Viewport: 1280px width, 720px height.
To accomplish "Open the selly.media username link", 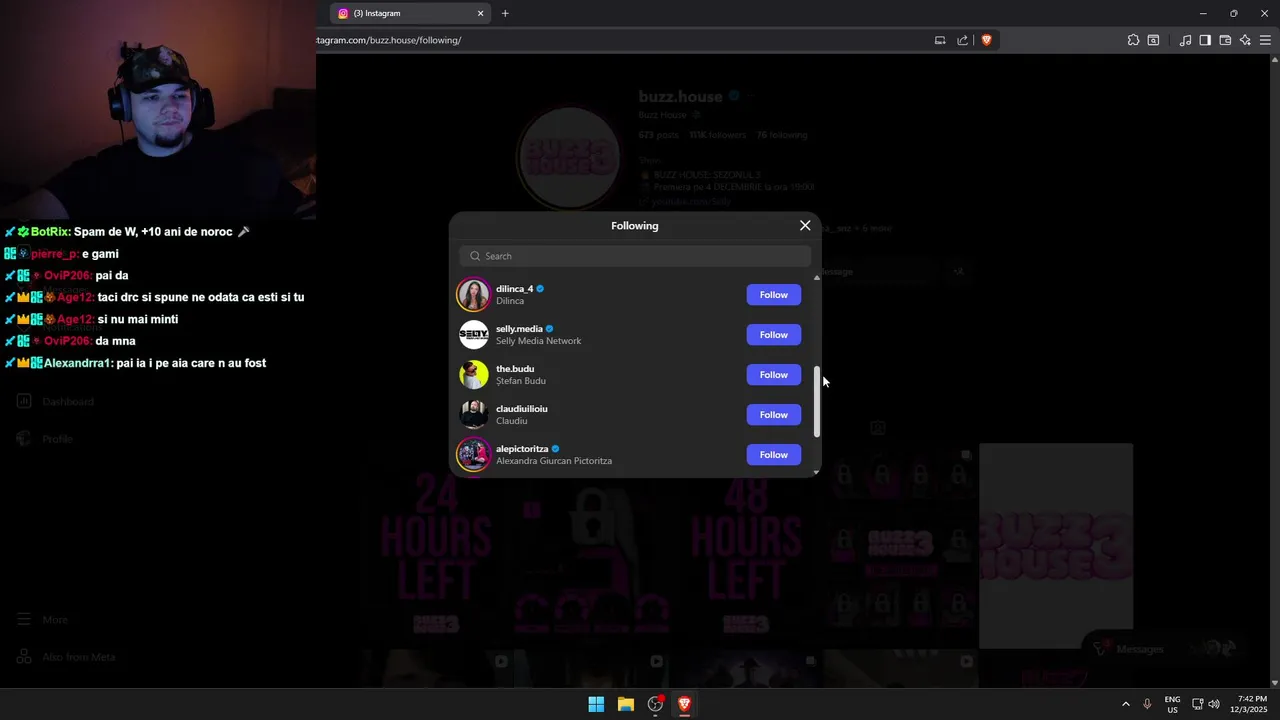I will (519, 329).
